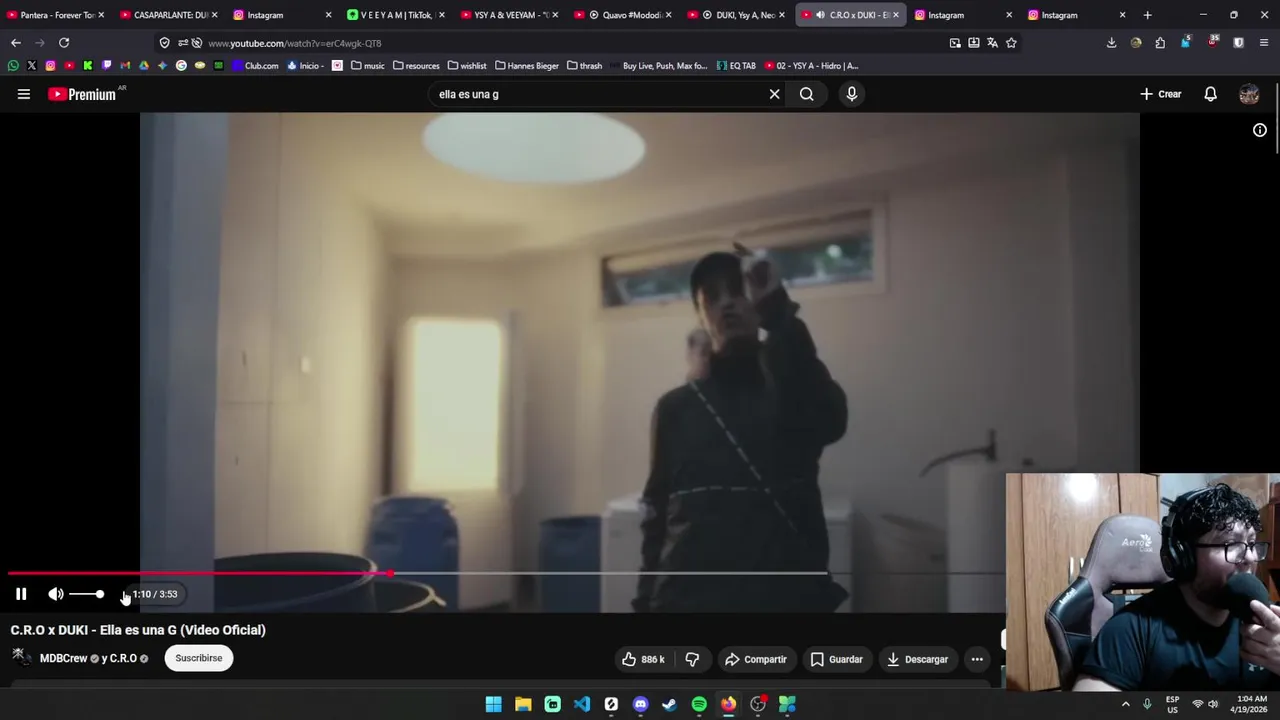Expand the resources bookmarks folder

tap(416, 66)
